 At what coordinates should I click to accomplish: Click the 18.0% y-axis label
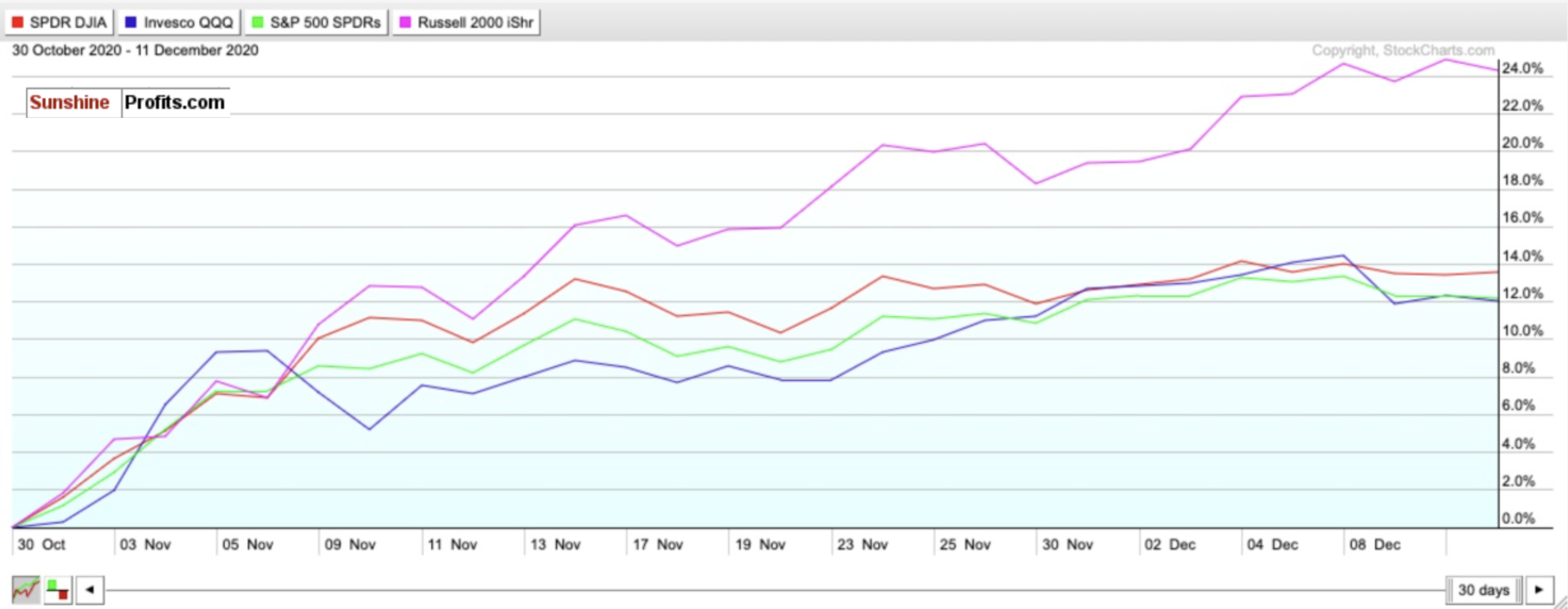tap(1523, 180)
